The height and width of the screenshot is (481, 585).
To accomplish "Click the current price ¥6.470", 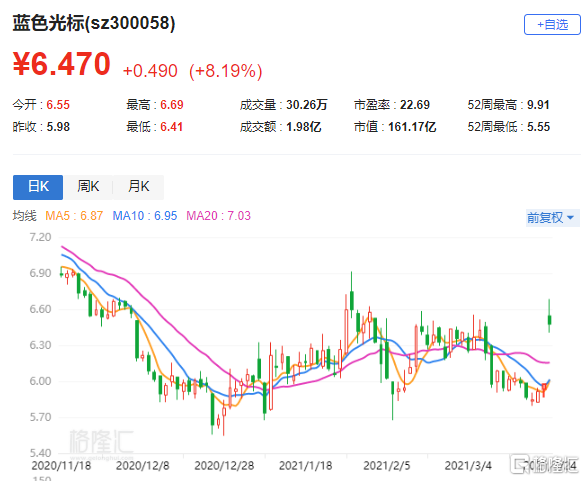I will (62, 64).
